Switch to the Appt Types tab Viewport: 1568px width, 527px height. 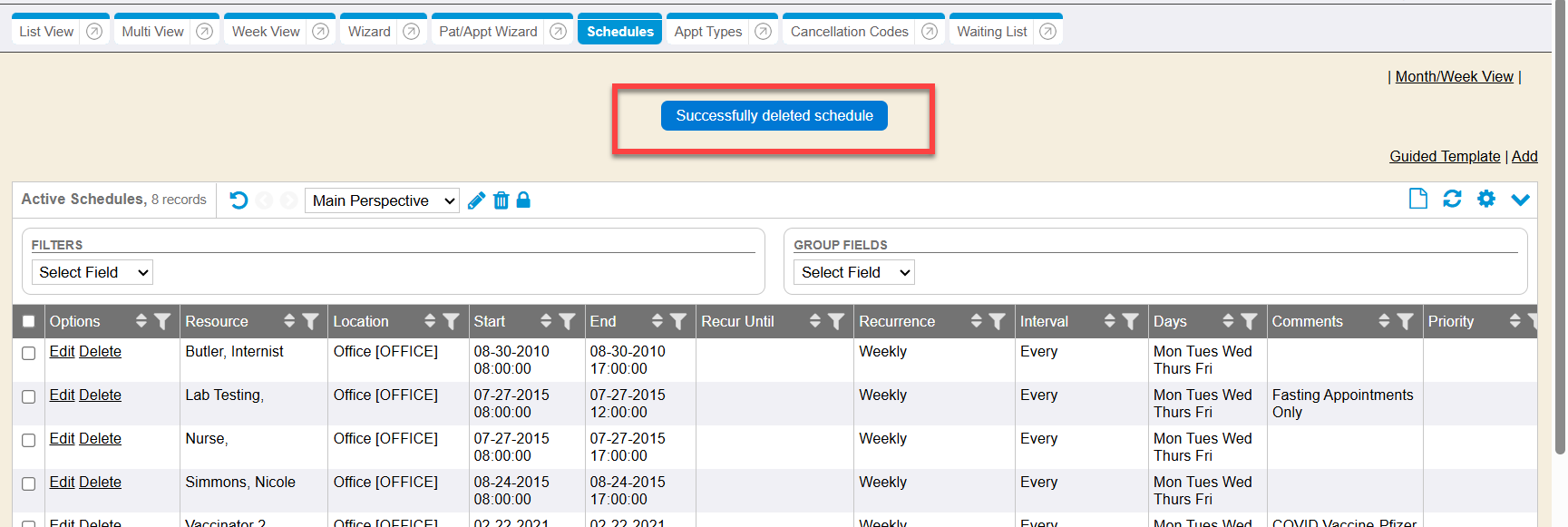[x=707, y=32]
